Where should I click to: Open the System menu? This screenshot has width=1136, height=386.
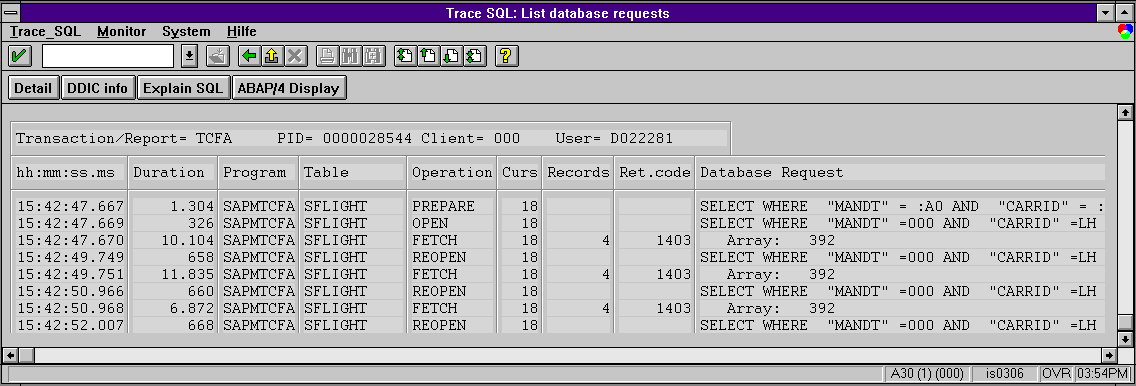[186, 32]
